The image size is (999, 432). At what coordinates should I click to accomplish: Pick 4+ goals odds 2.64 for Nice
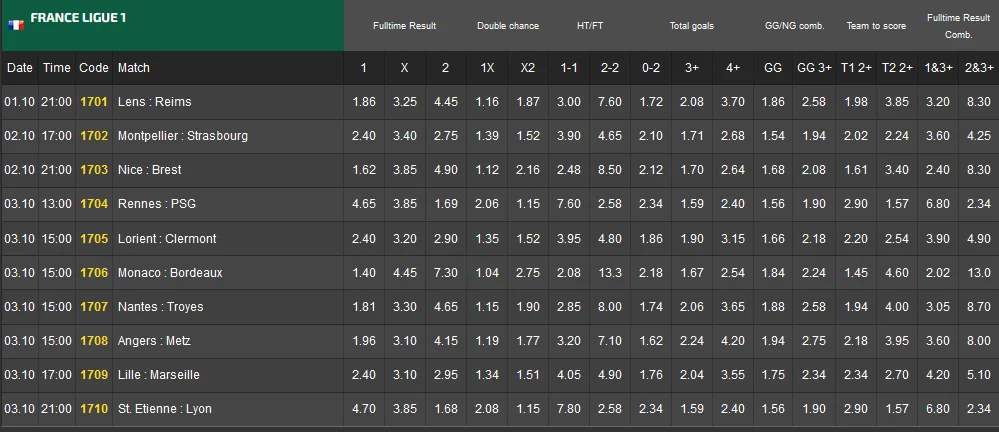tap(733, 170)
